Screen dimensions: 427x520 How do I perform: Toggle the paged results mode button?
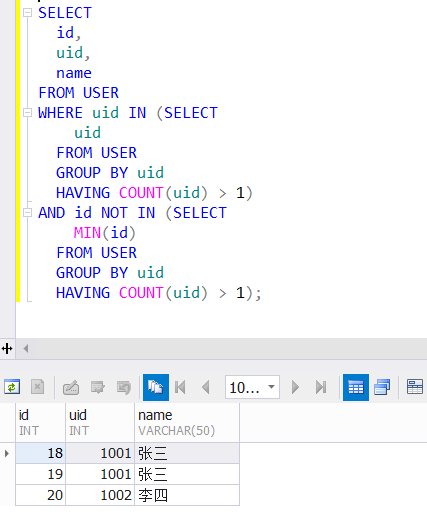pos(156,387)
